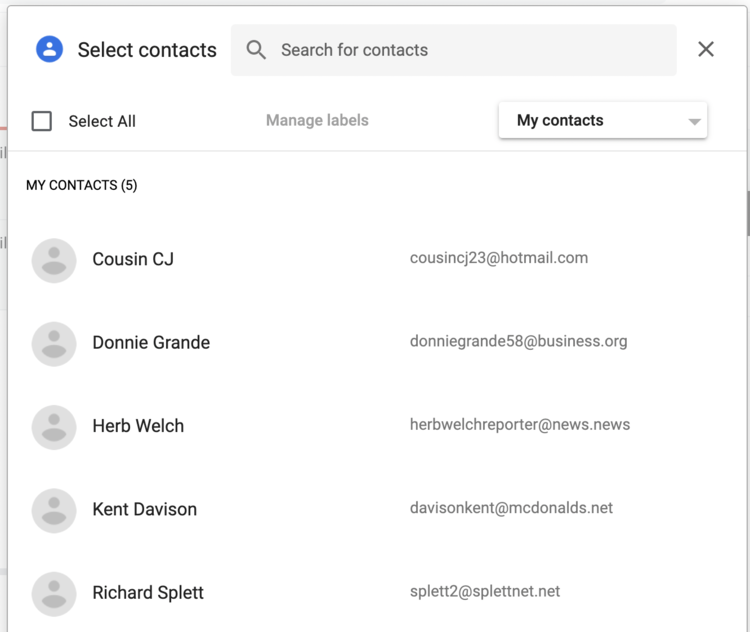Click the dropdown arrow next to My contacts
750x632 pixels.
tap(694, 122)
